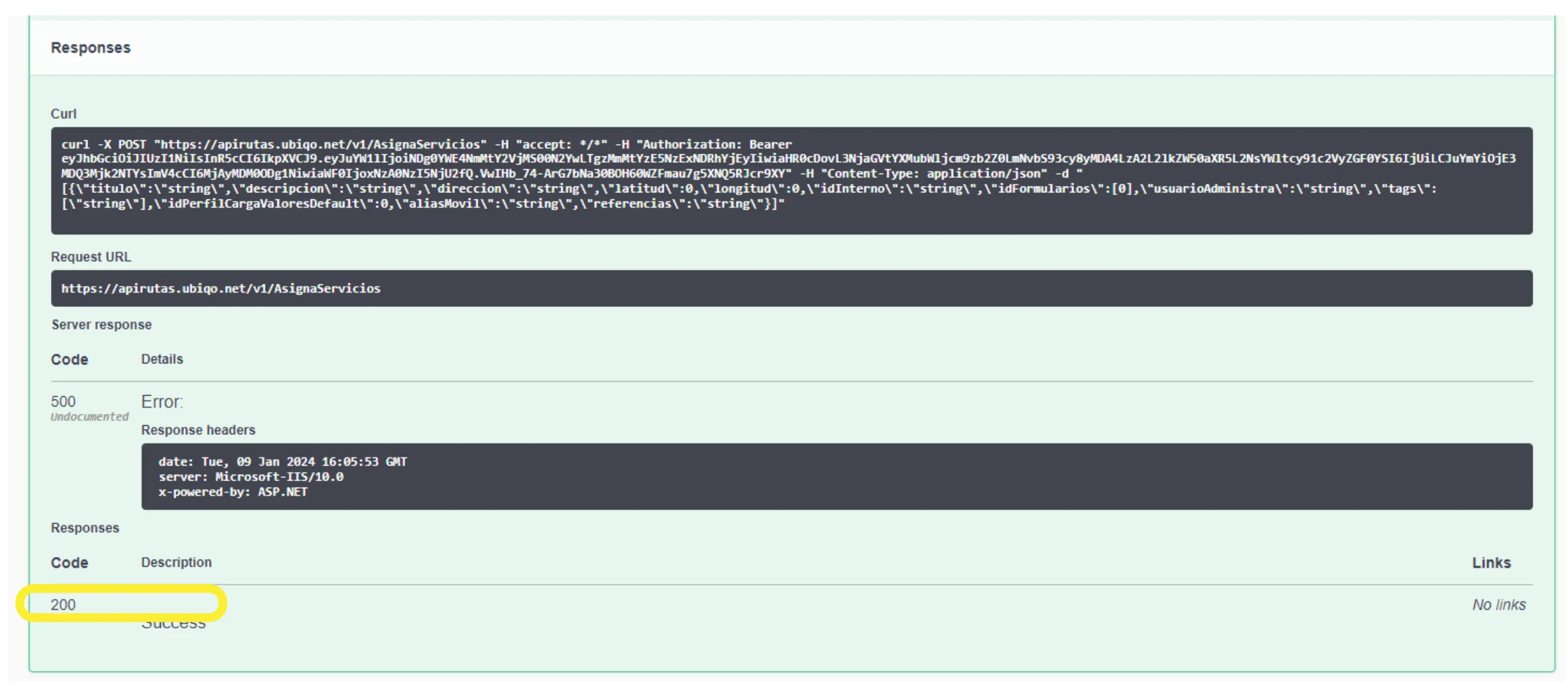Click the "Server response" heading
The image size is (1568, 687).
[102, 325]
